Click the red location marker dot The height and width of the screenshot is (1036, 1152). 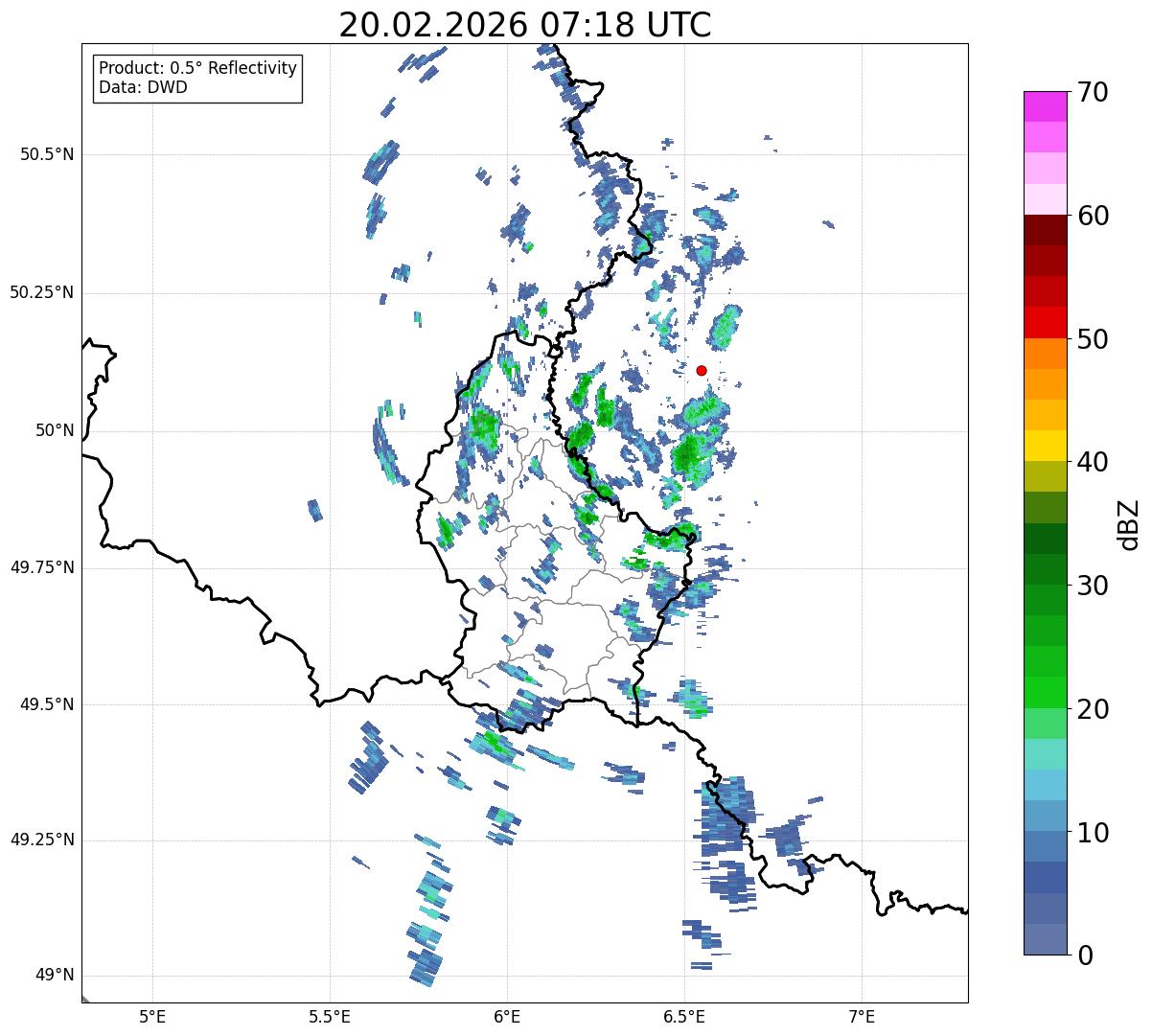coord(702,370)
